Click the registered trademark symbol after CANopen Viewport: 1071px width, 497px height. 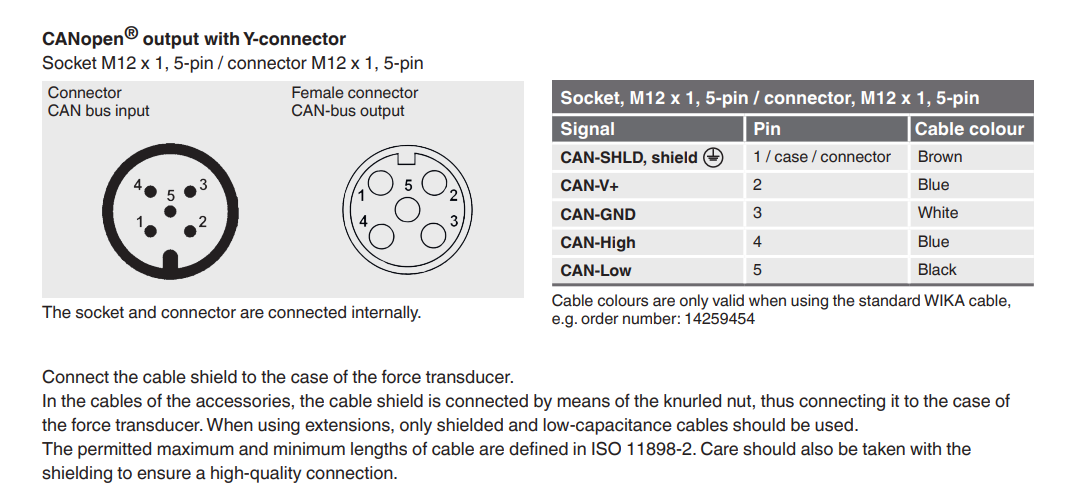pos(131,34)
